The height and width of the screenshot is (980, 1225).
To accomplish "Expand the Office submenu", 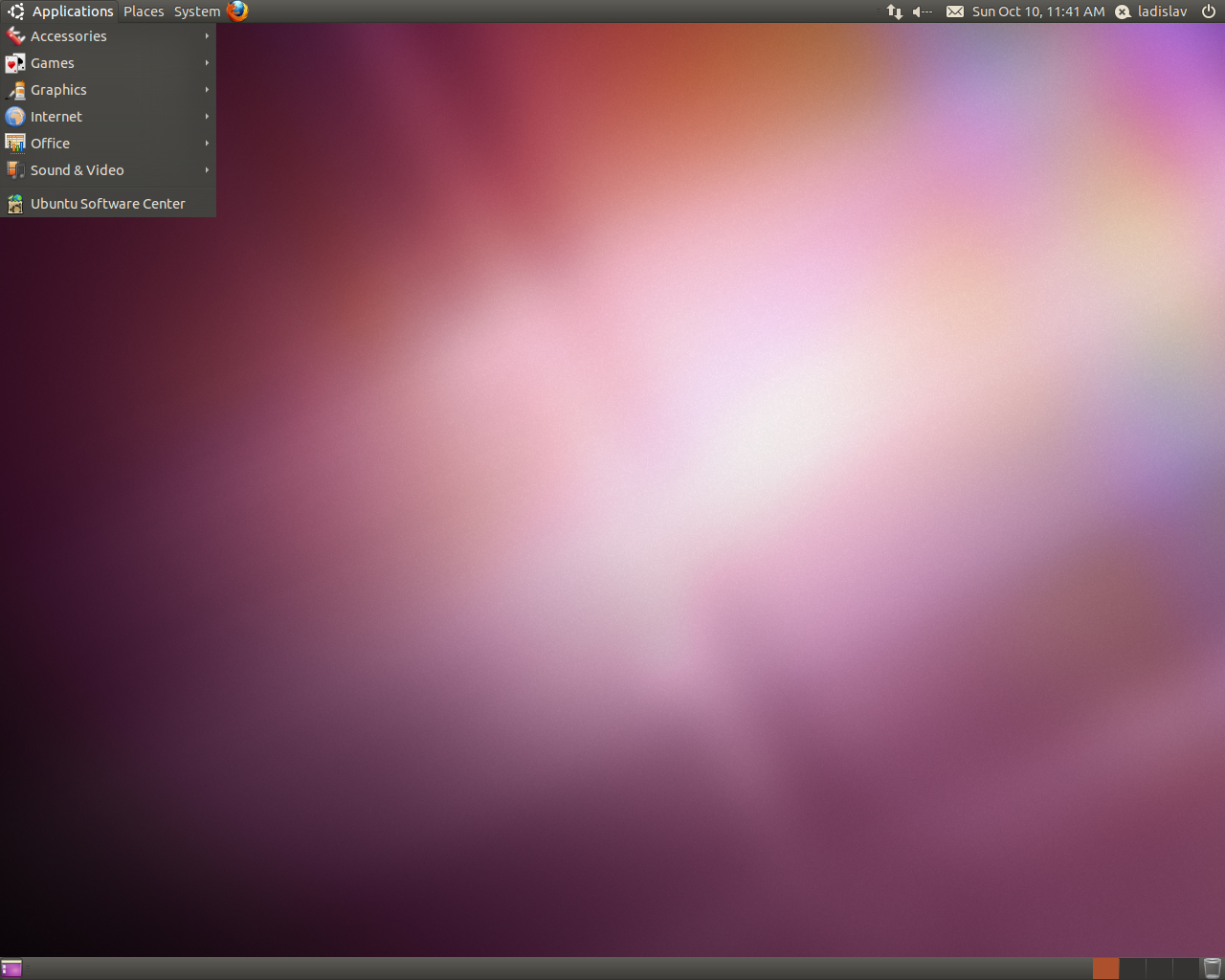I will click(108, 144).
